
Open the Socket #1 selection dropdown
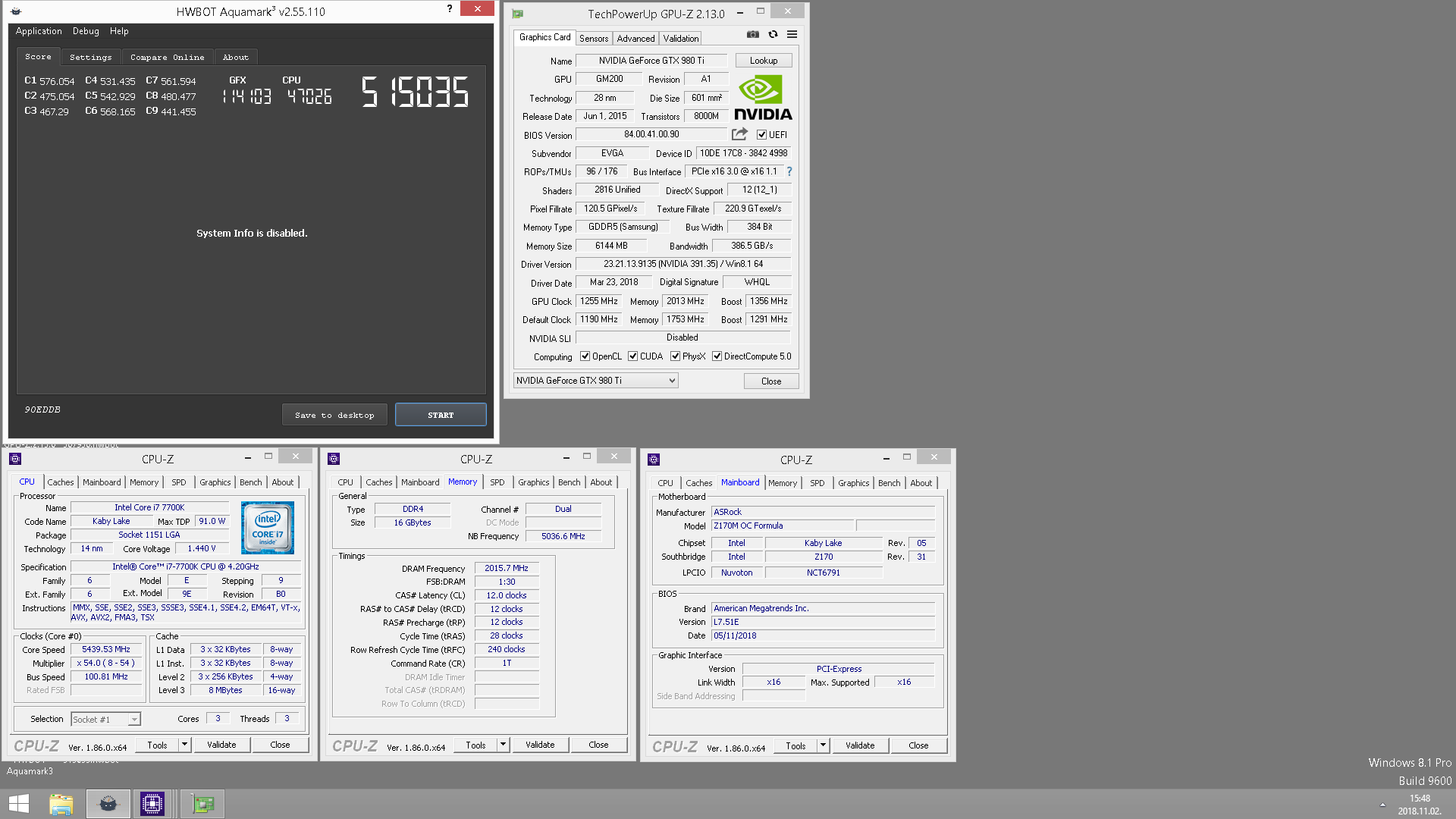point(106,719)
